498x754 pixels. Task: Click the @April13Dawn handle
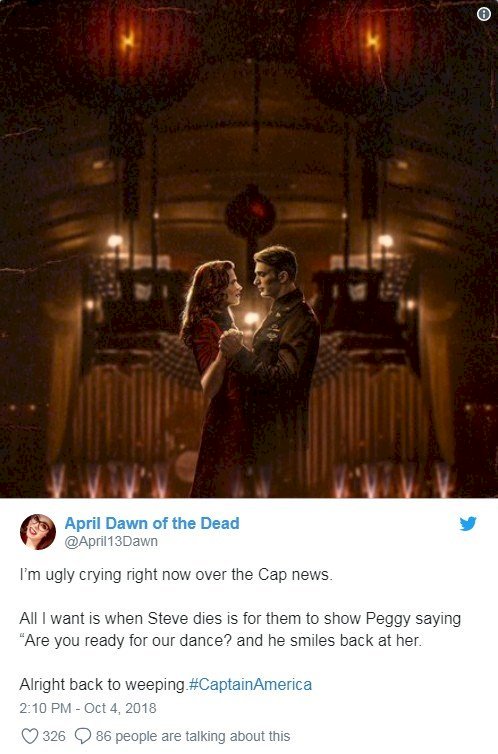tap(111, 541)
